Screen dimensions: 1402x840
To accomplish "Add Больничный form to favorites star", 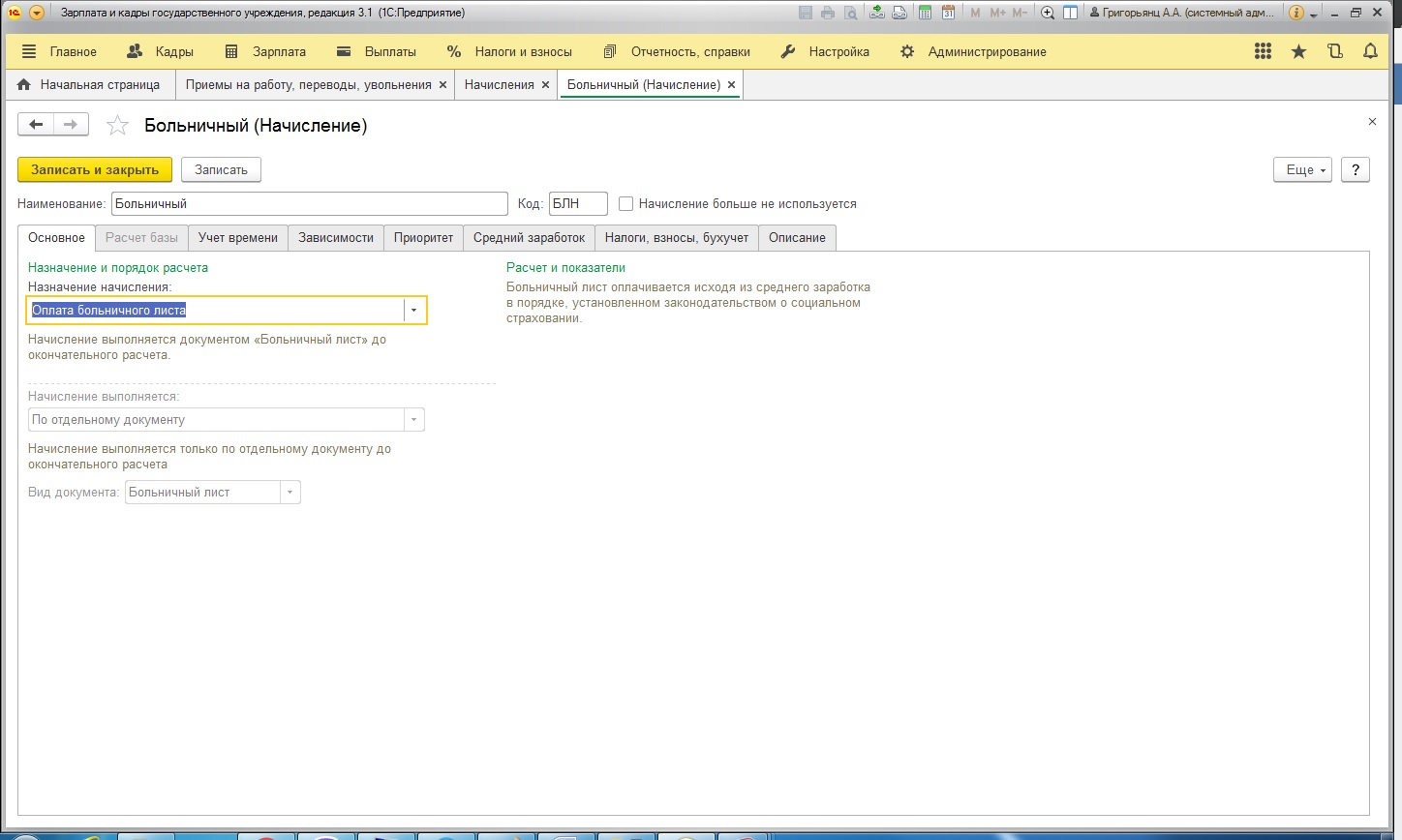I will tap(117, 125).
